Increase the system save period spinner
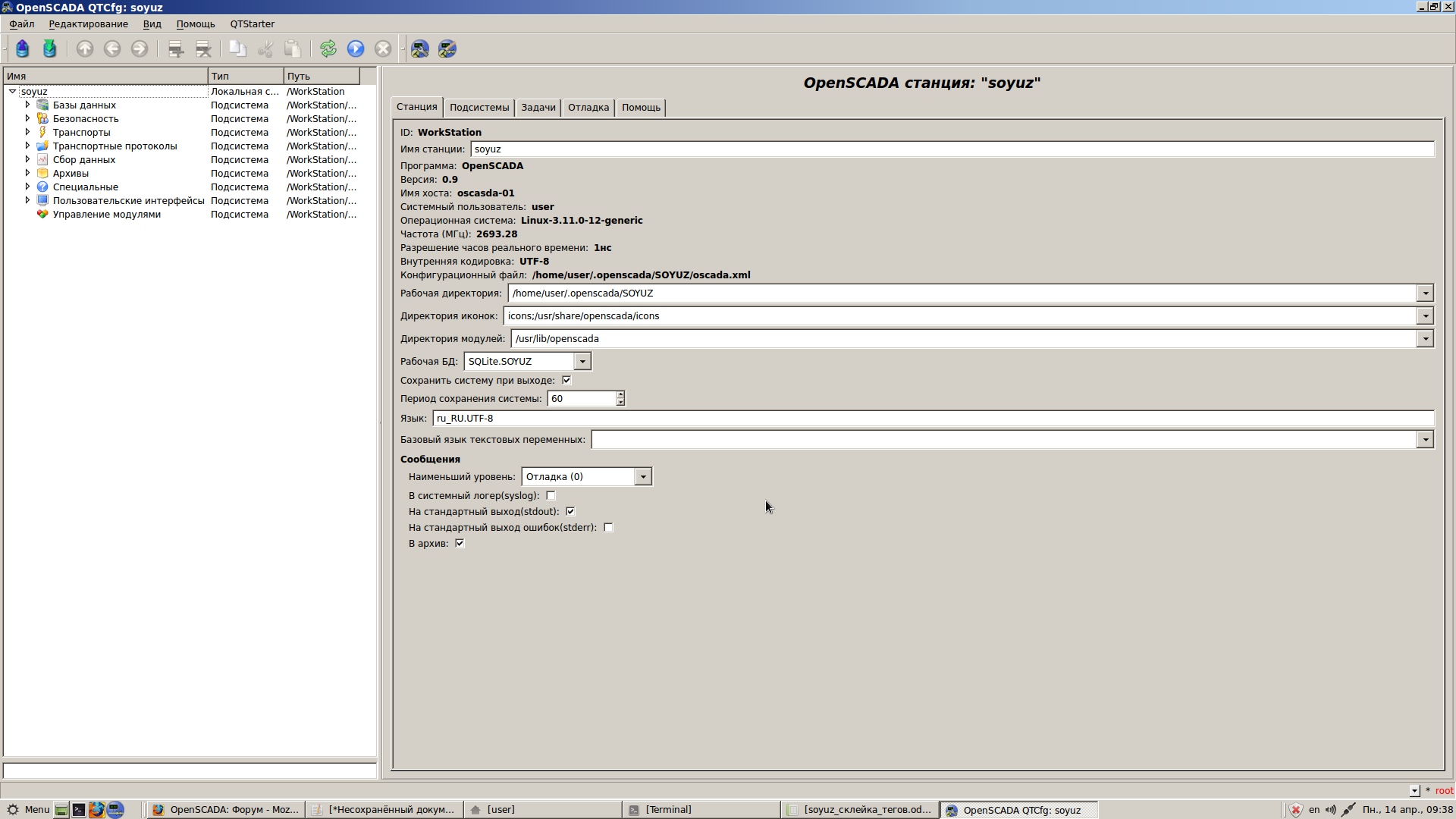Screen dimensions: 1456x819 point(620,394)
